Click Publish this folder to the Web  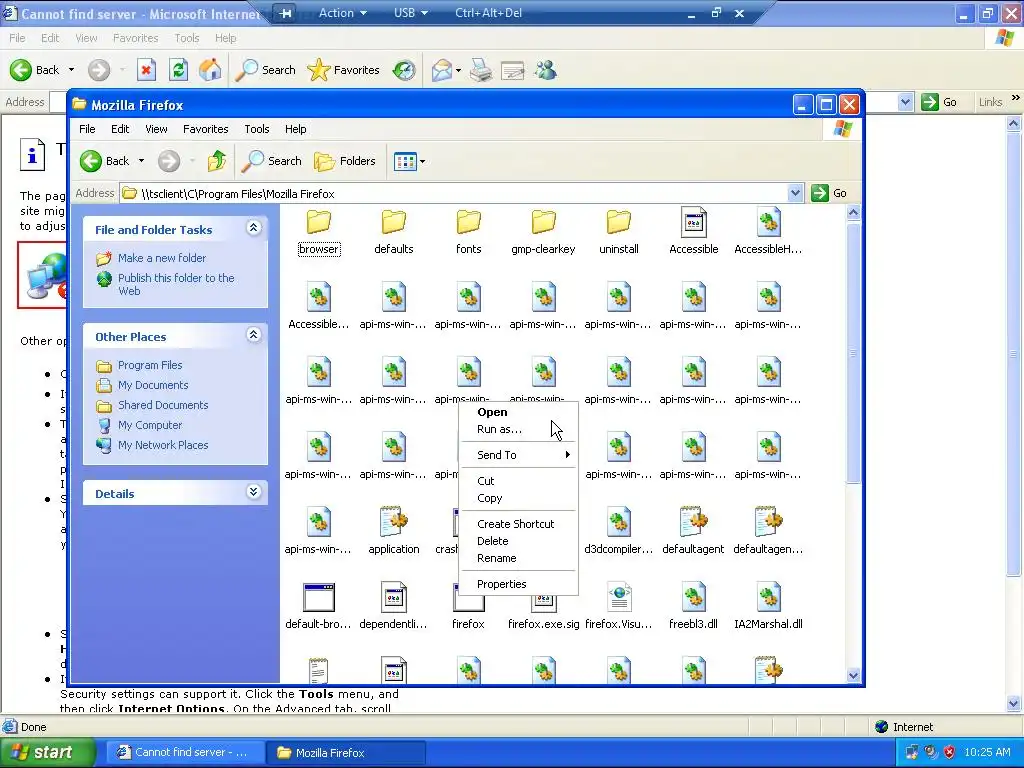click(176, 284)
